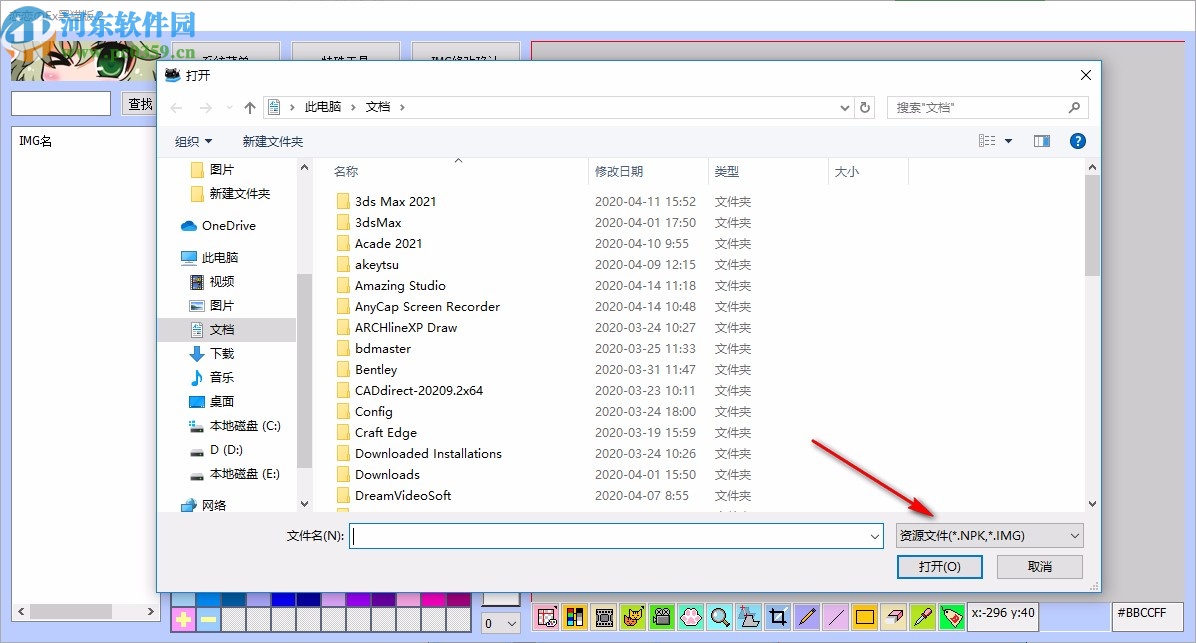Select the line drawing tool
The height and width of the screenshot is (643, 1196).
835,616
